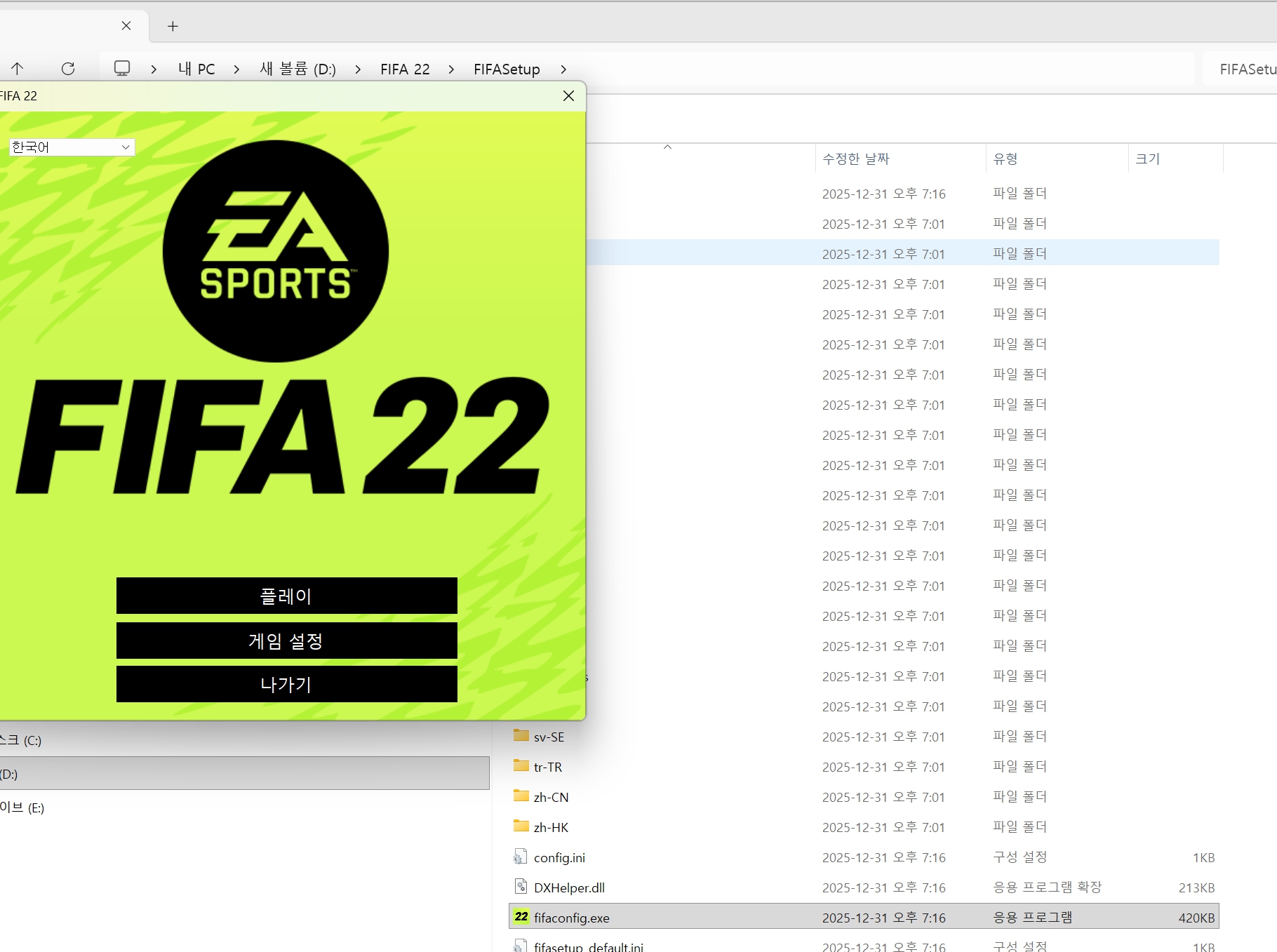Screen dimensions: 1277x952
Task: Click the modified date of fifaconfig.exe
Action: 884,918
